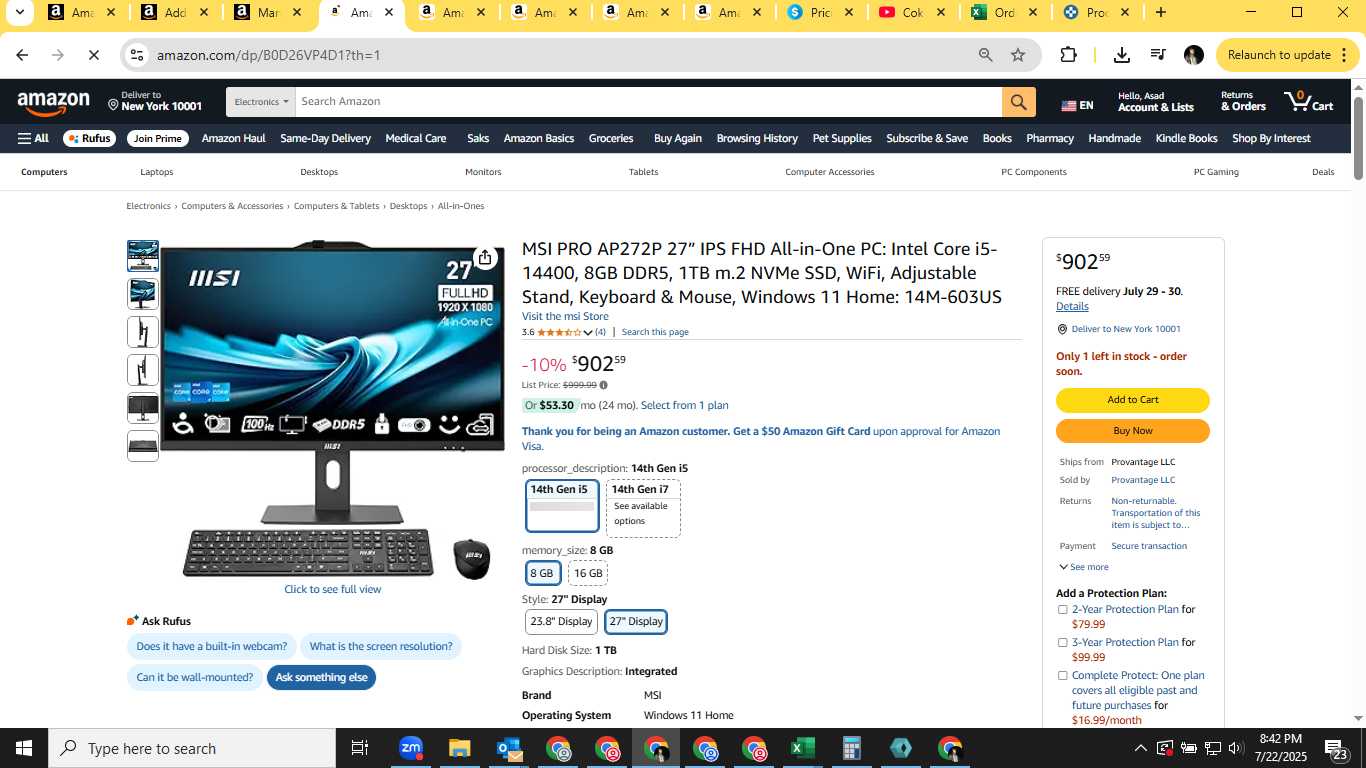Check the Complete Protect plan box
Screen dimensions: 1366x768
(1062, 676)
